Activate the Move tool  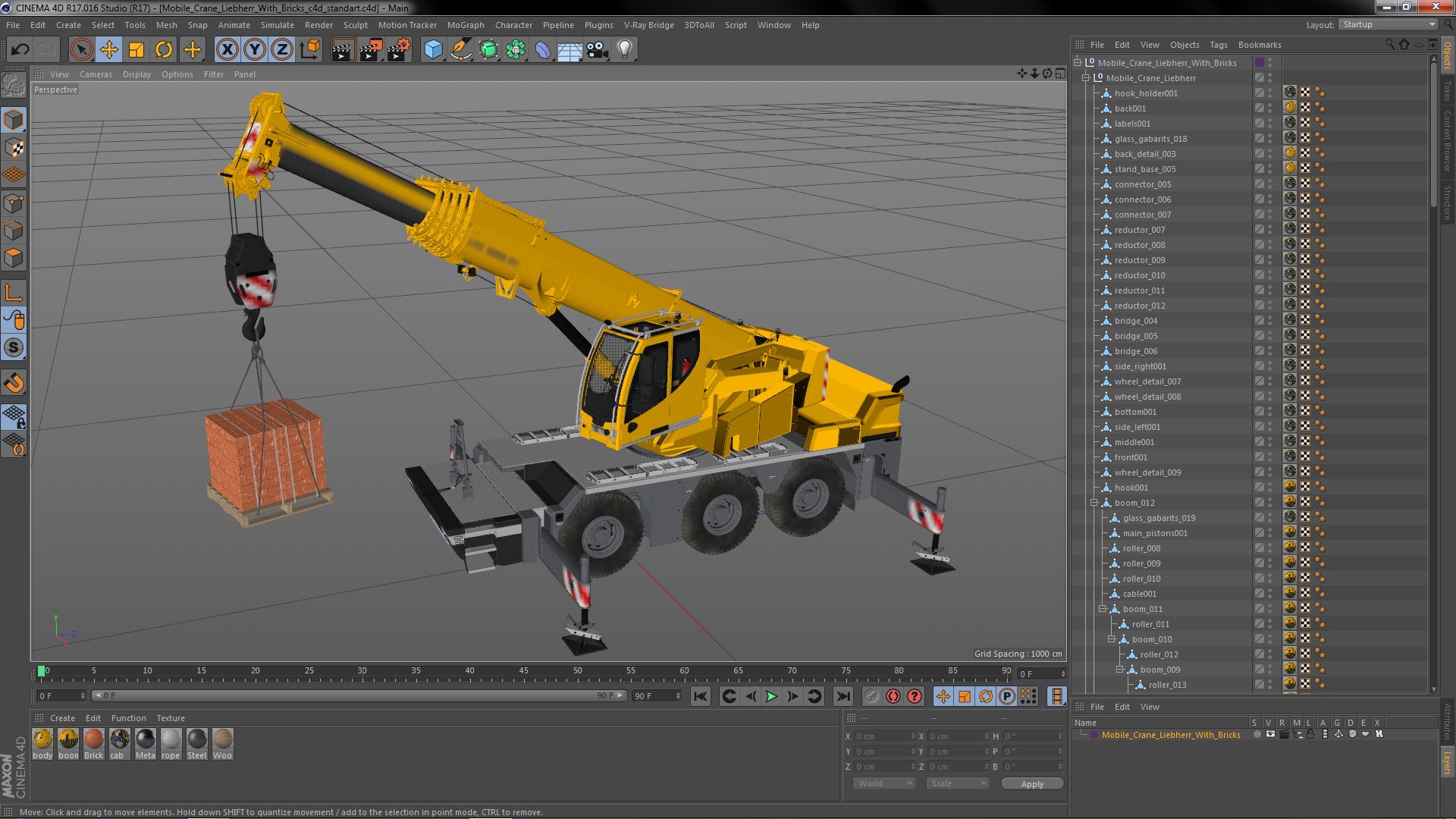(109, 50)
